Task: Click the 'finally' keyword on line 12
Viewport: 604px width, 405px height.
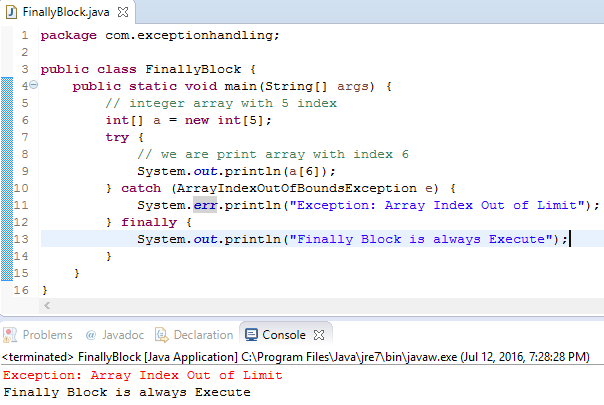Action: click(149, 222)
